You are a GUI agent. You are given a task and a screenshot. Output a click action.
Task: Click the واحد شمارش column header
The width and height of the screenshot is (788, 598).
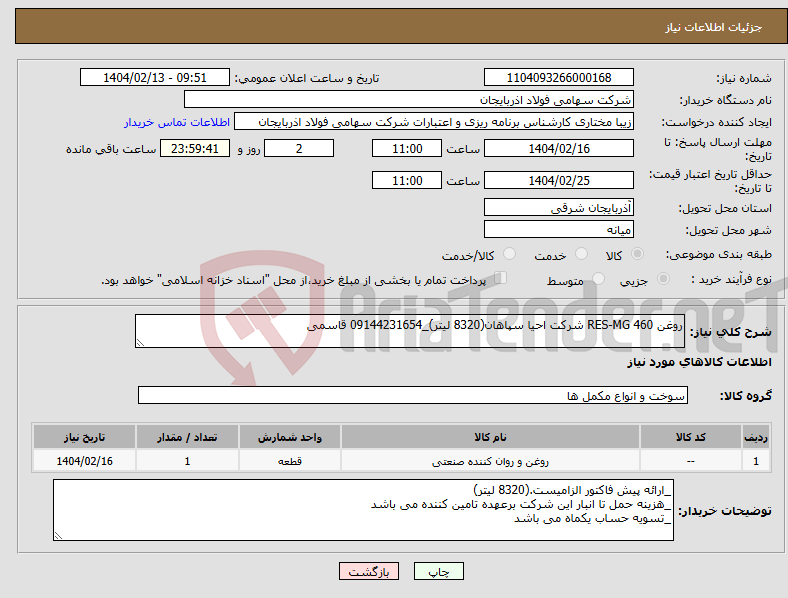[290, 437]
